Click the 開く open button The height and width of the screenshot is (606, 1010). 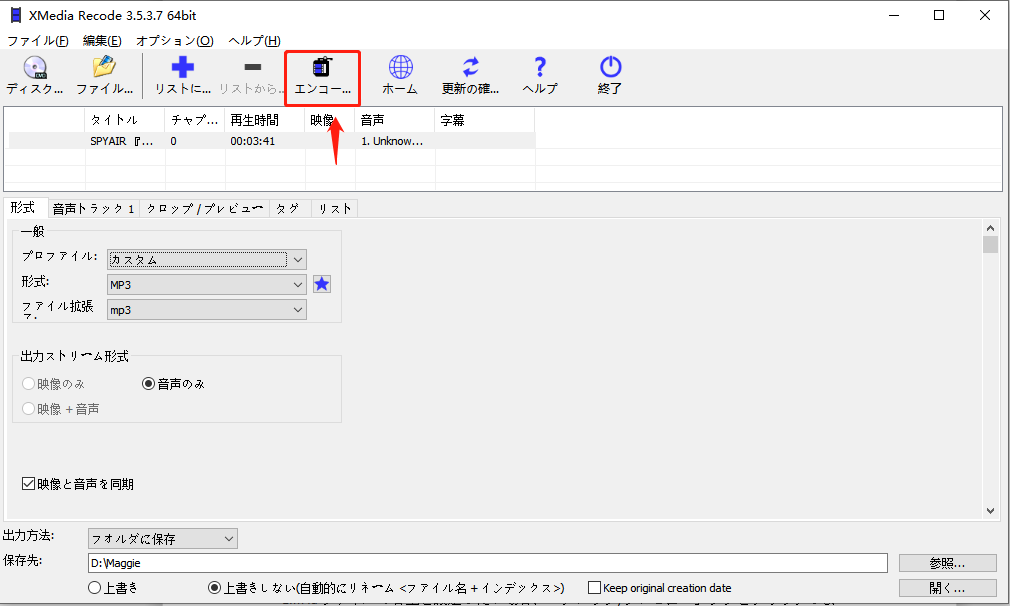(x=945, y=588)
